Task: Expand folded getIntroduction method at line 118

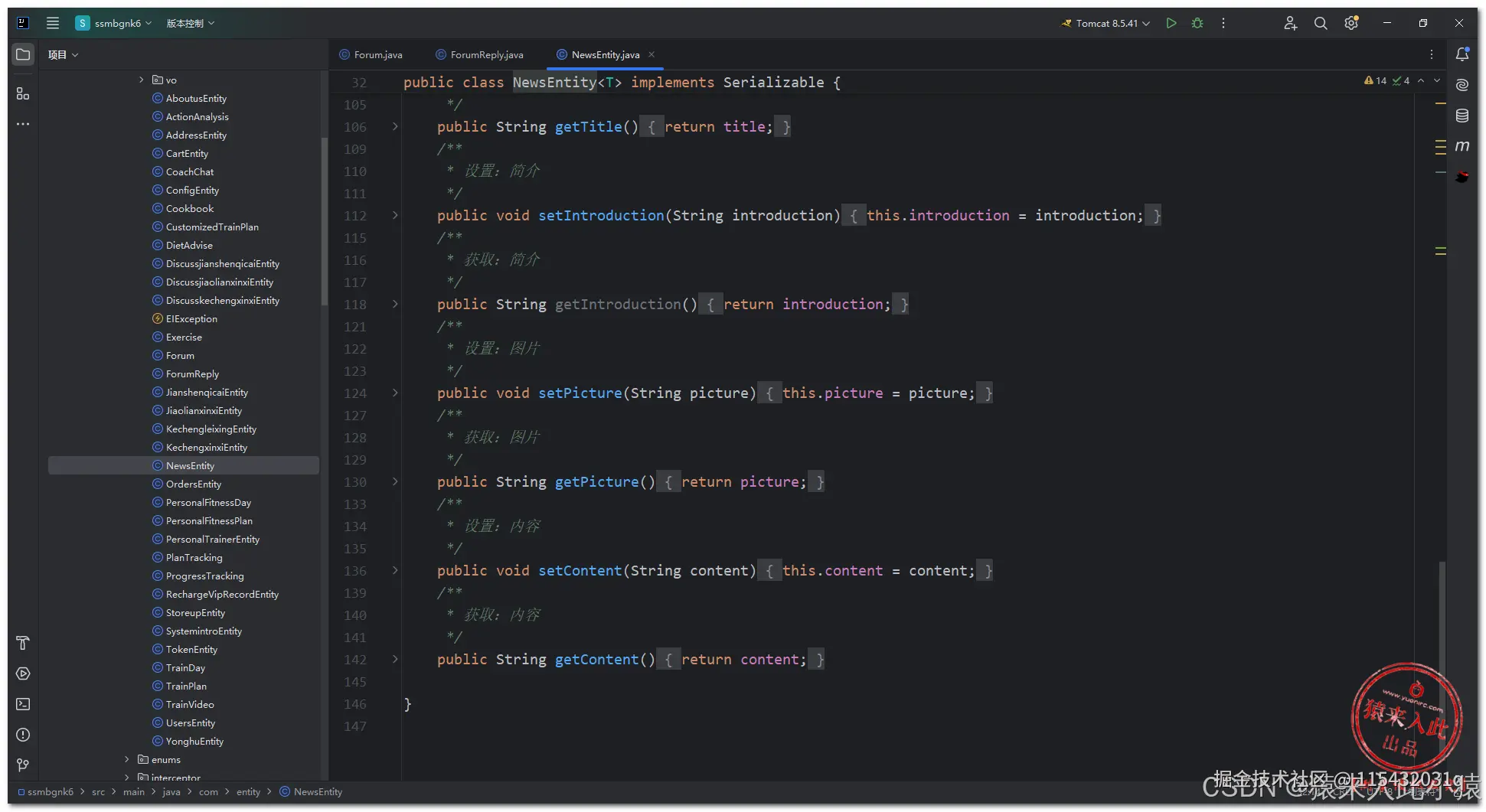Action: 395,304
